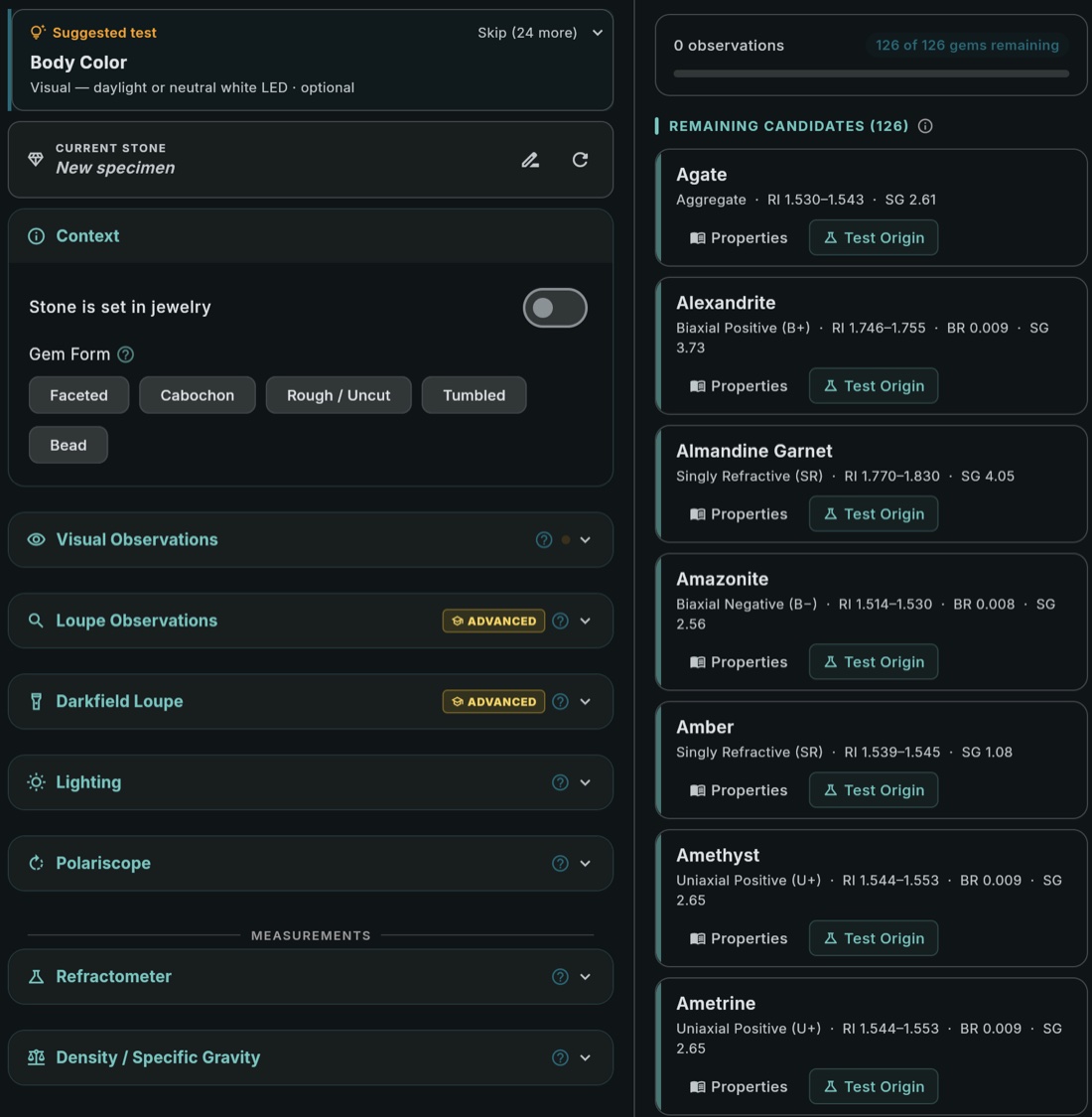Click the Darkfield Loupe glass icon
1092x1117 pixels.
coord(36,701)
